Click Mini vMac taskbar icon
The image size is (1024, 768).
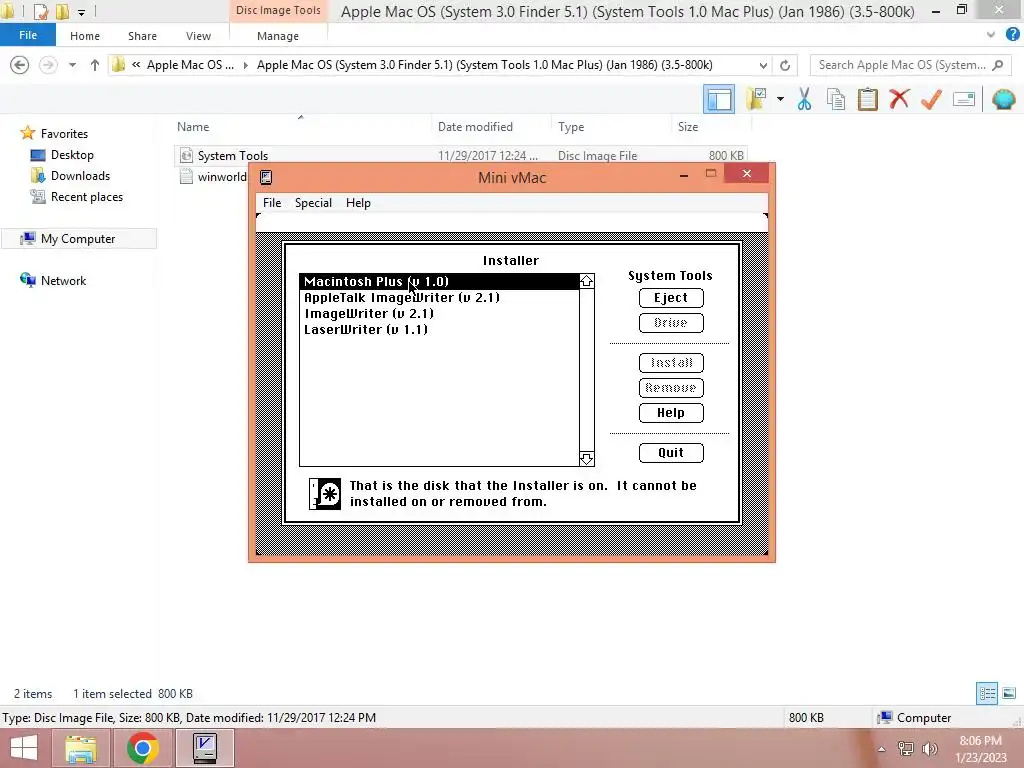205,748
